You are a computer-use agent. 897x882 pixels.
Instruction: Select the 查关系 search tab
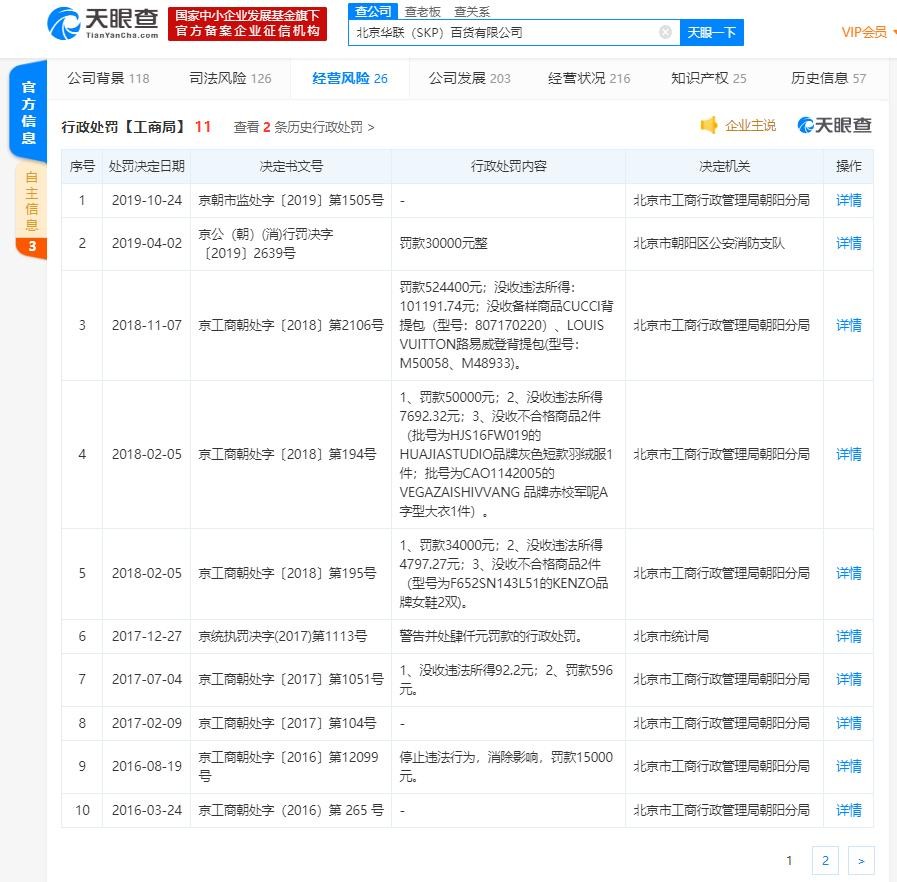pos(472,11)
